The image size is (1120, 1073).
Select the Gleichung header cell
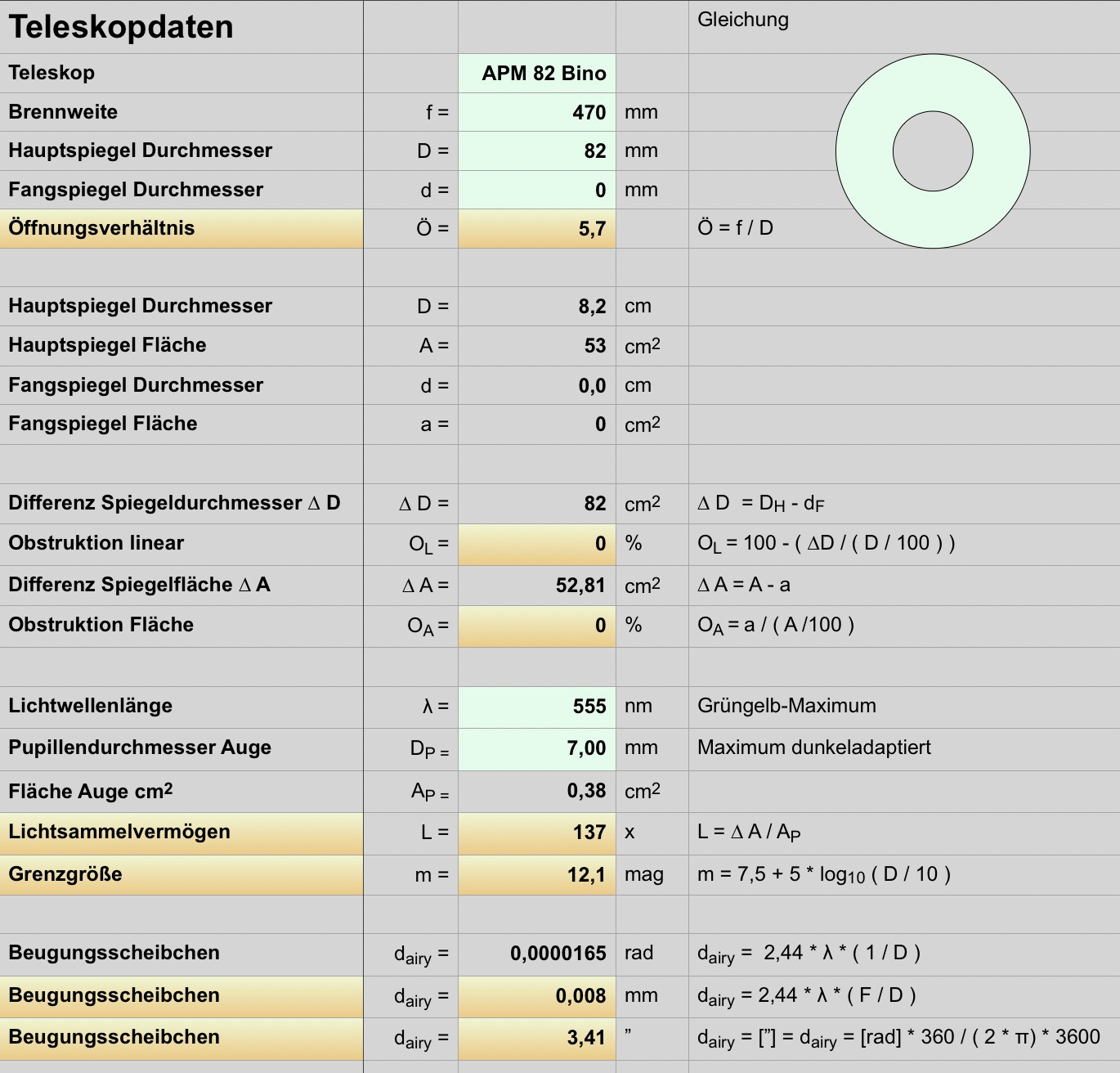click(904, 27)
